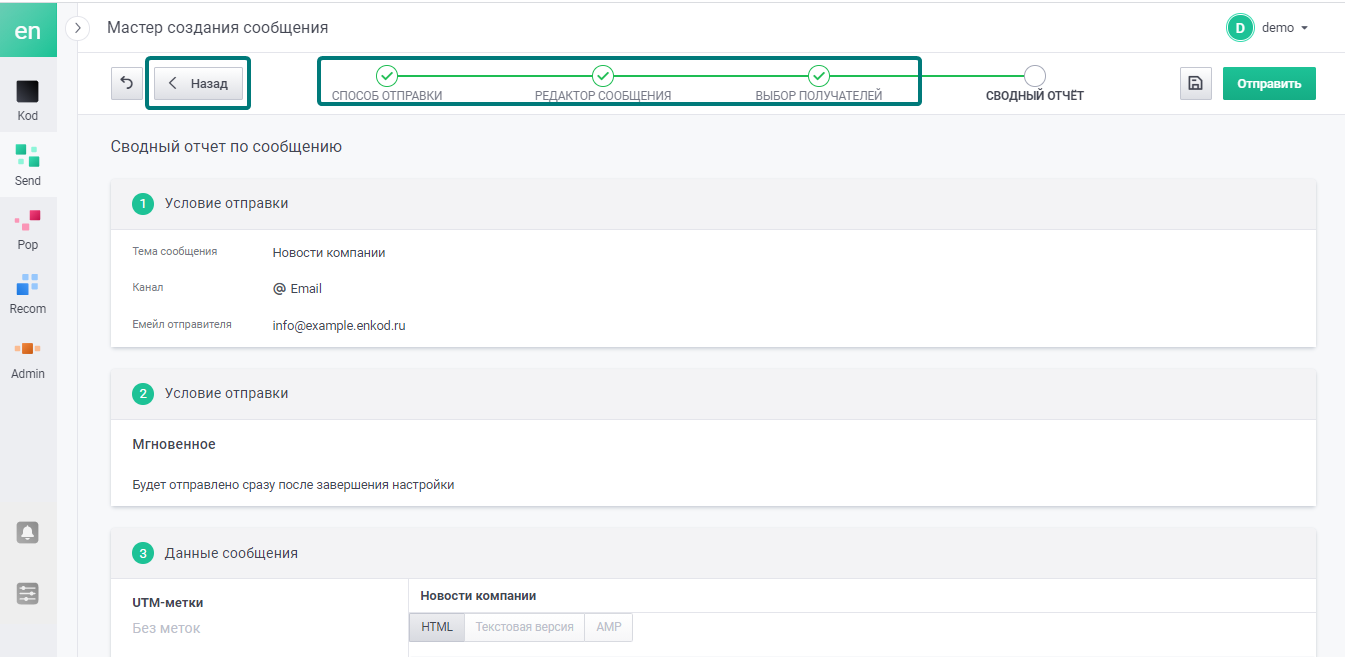Click the Канал label
This screenshot has width=1345, height=657.
(148, 288)
